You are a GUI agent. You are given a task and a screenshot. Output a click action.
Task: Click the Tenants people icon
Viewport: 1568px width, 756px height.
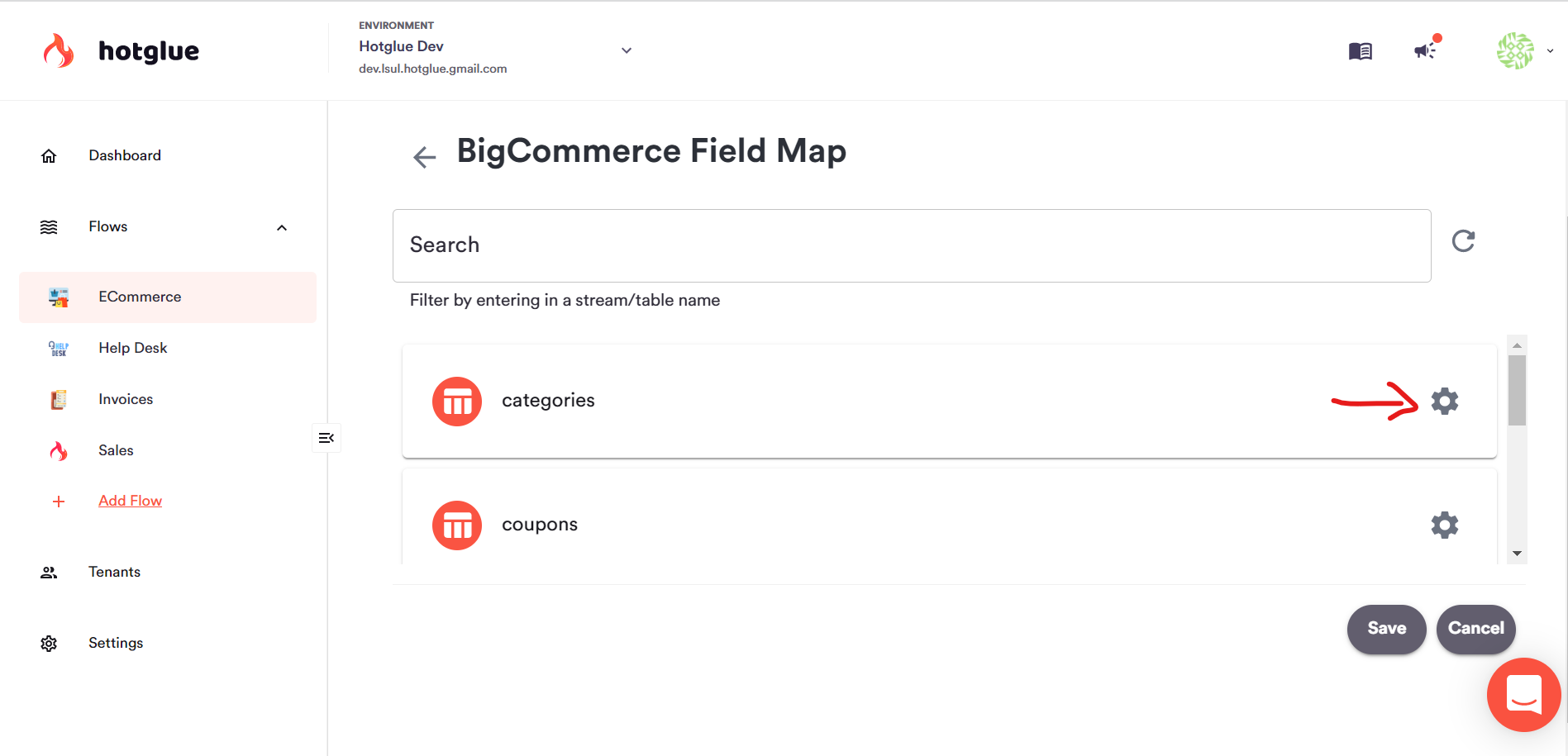pos(49,573)
